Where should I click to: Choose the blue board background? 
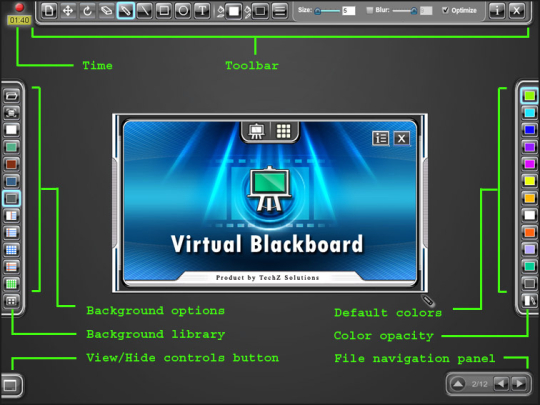(x=11, y=181)
